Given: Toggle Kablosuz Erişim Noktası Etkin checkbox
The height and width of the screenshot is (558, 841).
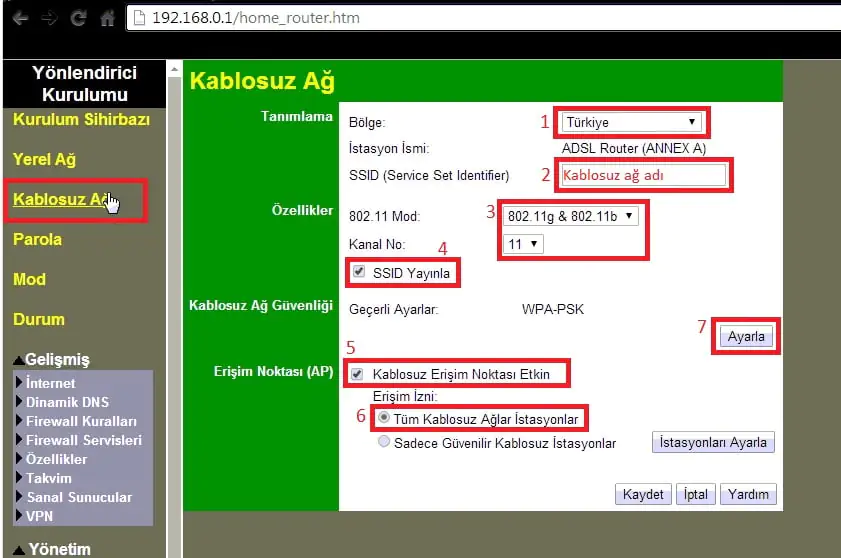Looking at the screenshot, I should click(x=357, y=374).
